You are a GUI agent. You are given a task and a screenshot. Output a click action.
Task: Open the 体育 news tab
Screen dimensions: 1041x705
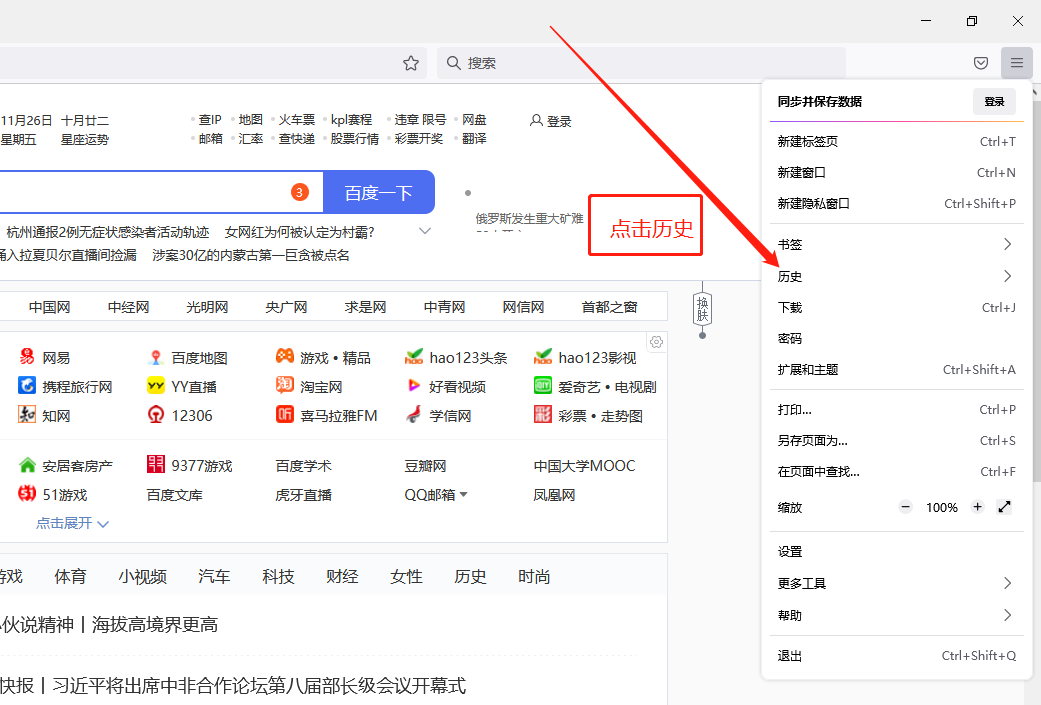coord(70,576)
